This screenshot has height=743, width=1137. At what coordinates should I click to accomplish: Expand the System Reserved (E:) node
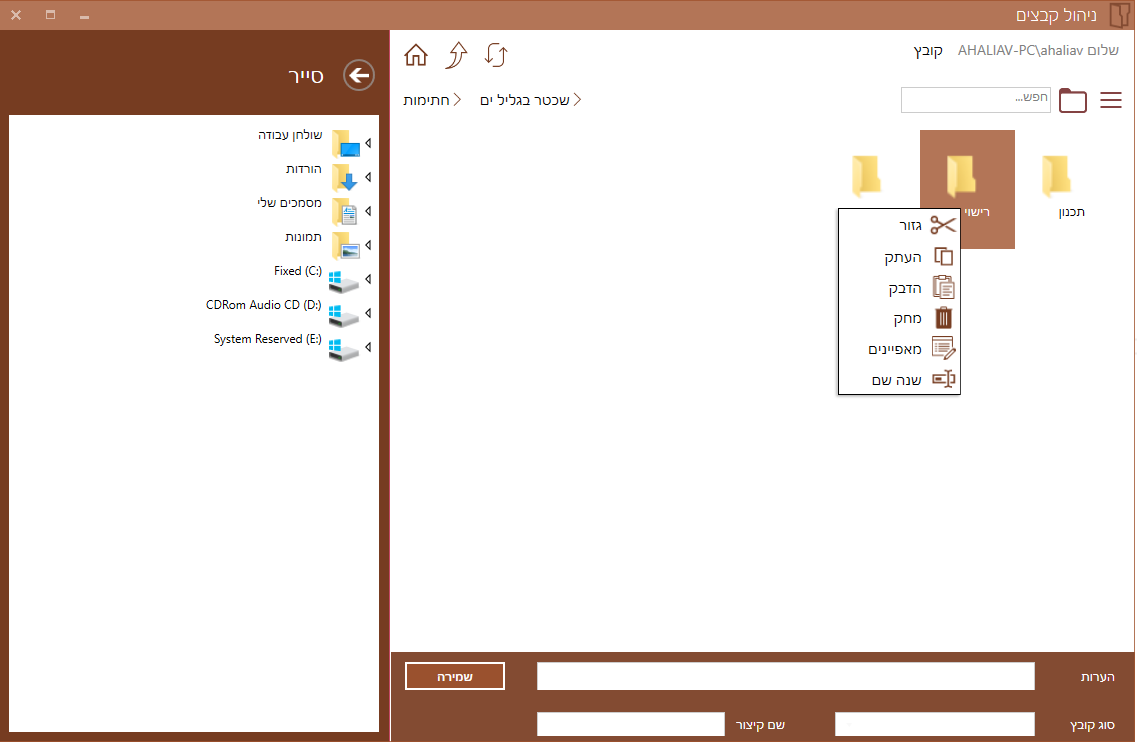(368, 348)
